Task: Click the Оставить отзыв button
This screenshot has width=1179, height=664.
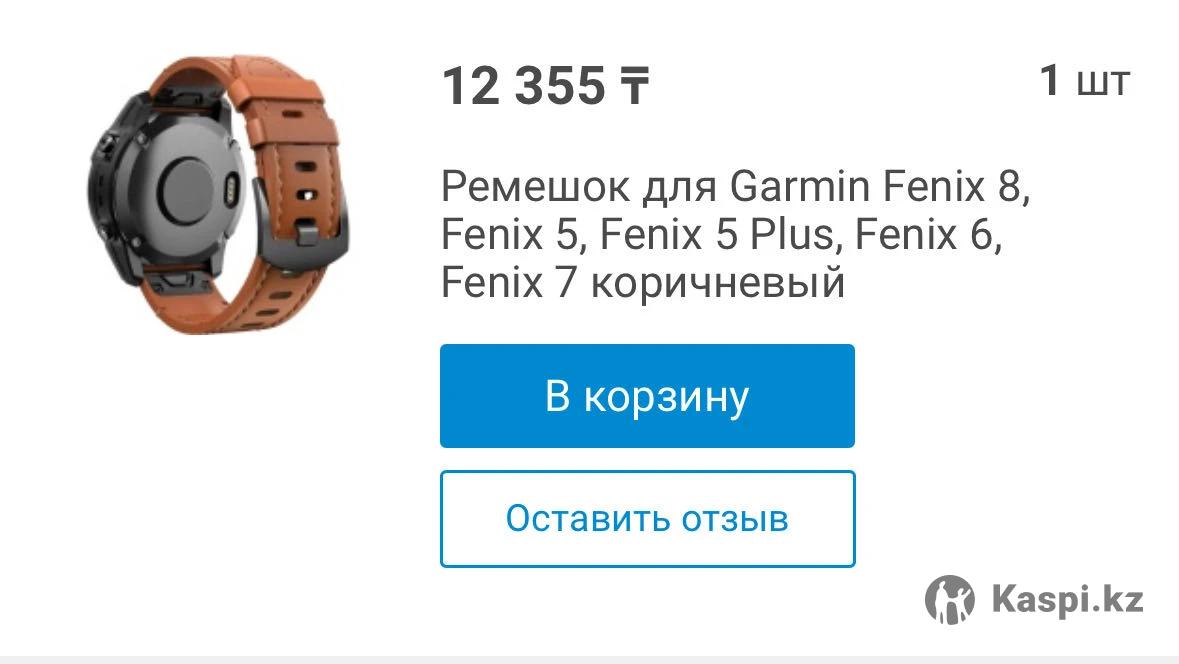Action: 647,519
